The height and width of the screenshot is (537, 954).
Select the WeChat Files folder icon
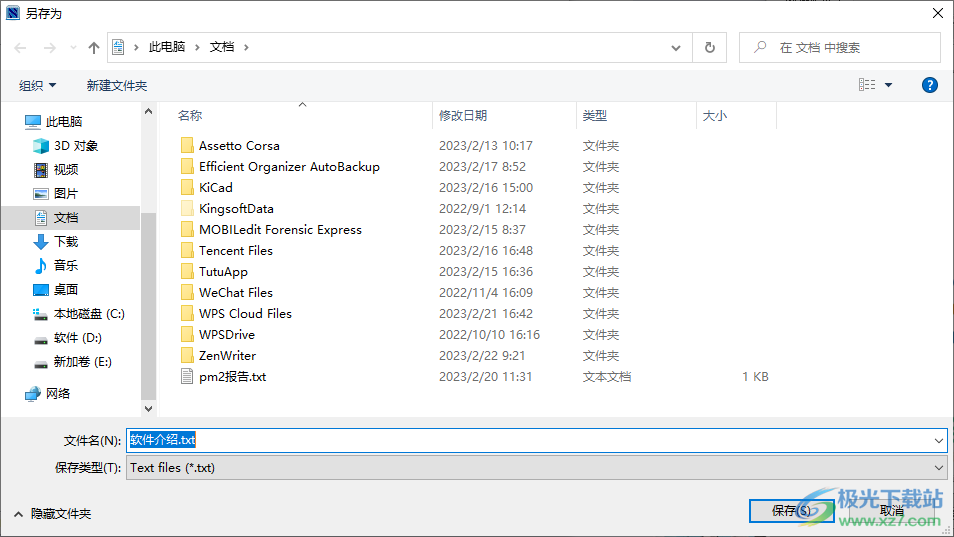pos(187,293)
